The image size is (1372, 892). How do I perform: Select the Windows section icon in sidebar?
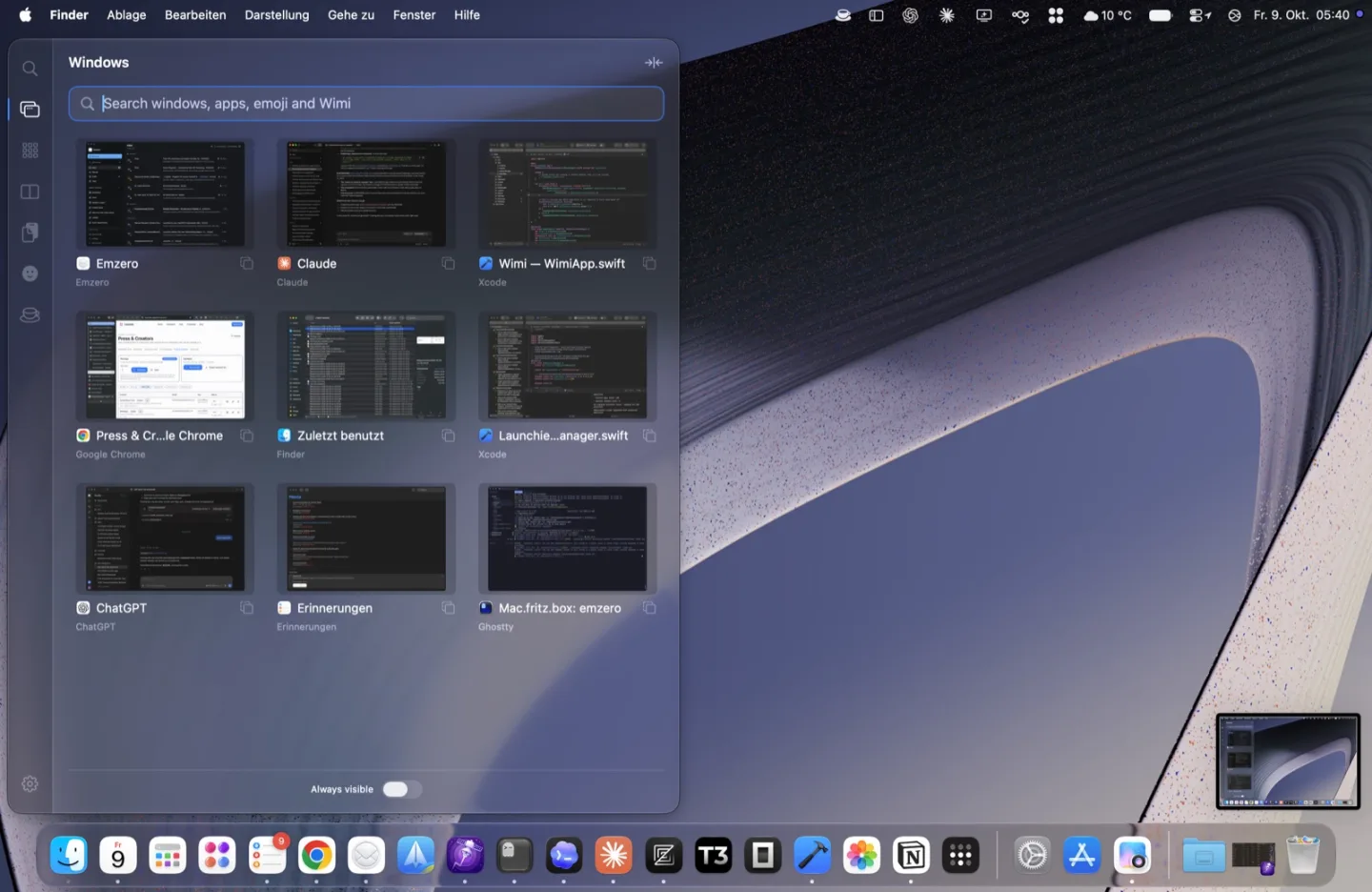(x=30, y=110)
